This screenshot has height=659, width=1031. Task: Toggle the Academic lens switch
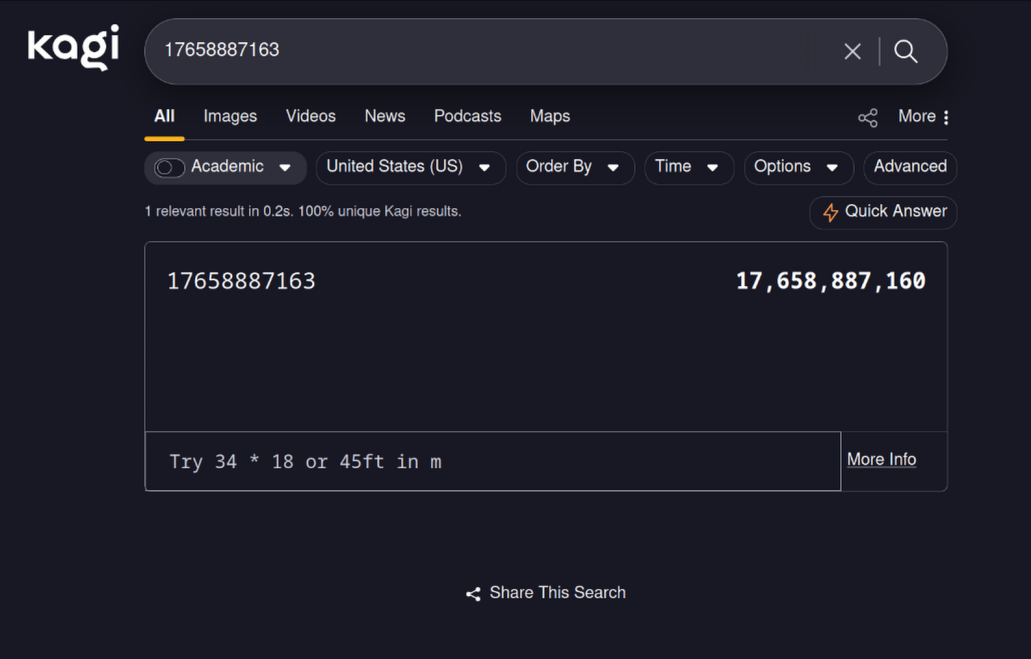[169, 168]
